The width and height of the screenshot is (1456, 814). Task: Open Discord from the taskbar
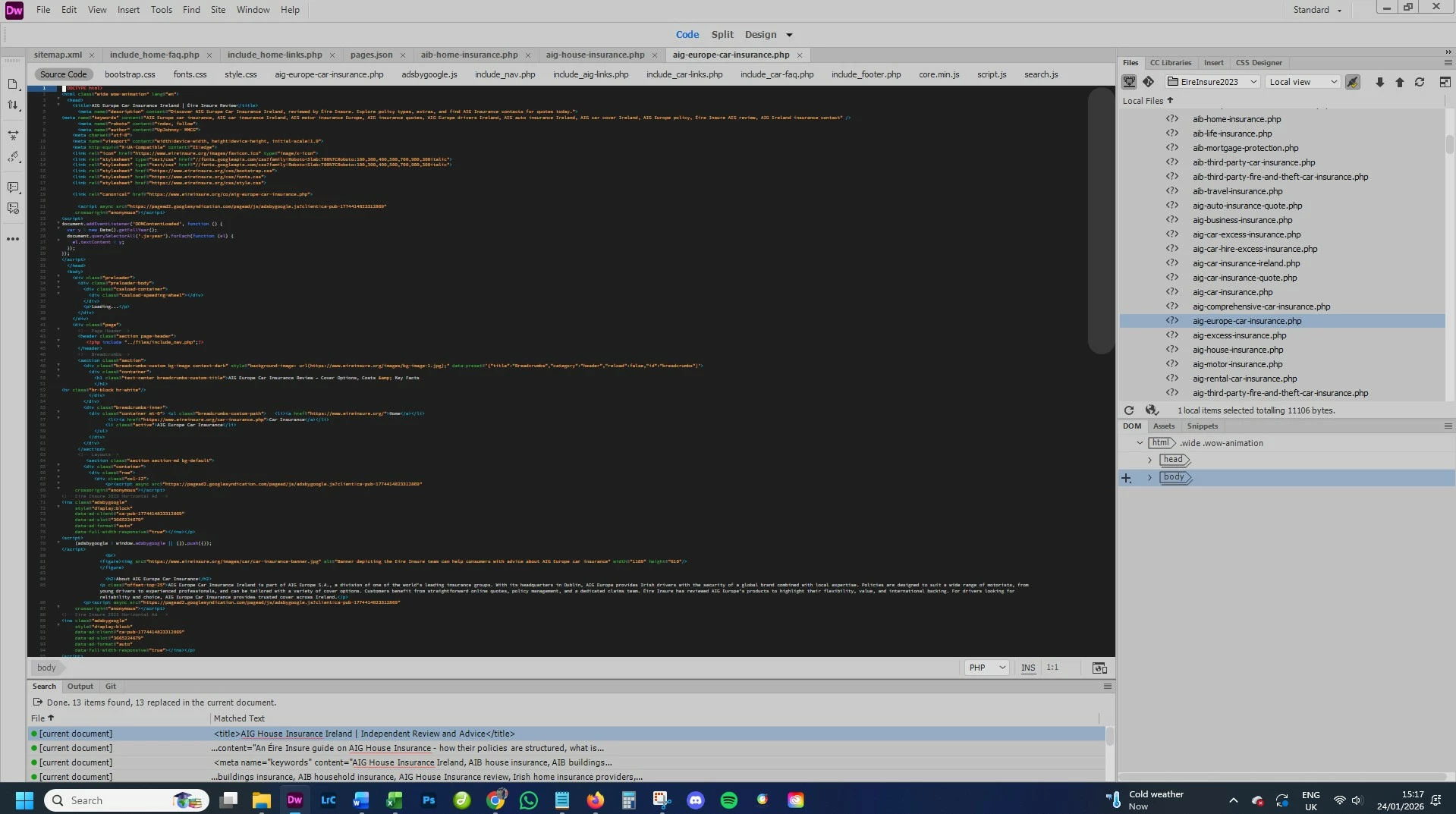[696, 800]
